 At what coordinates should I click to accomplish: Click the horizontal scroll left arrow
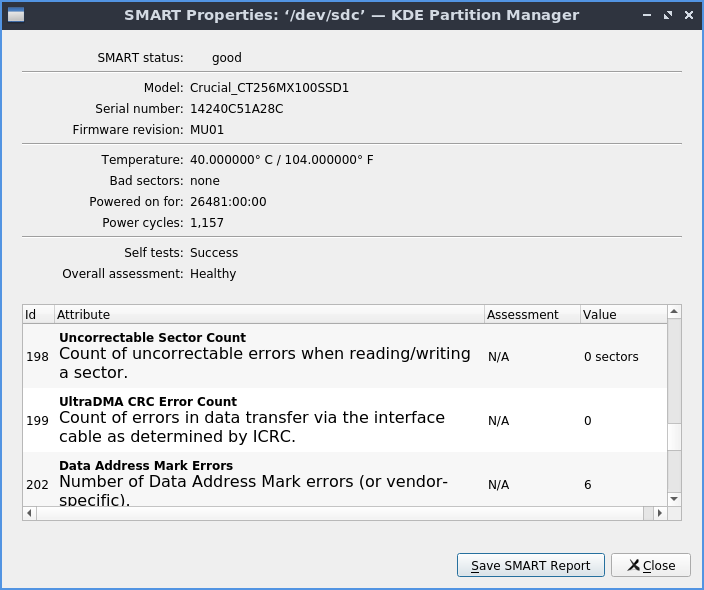tap(30, 513)
